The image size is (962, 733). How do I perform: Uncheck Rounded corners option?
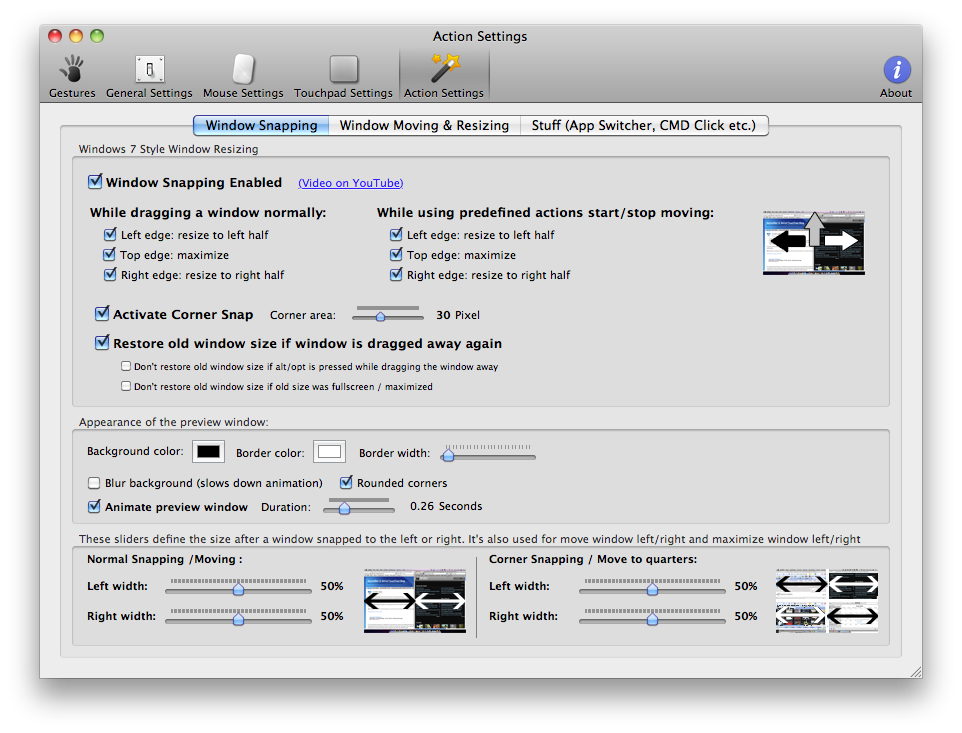346,483
